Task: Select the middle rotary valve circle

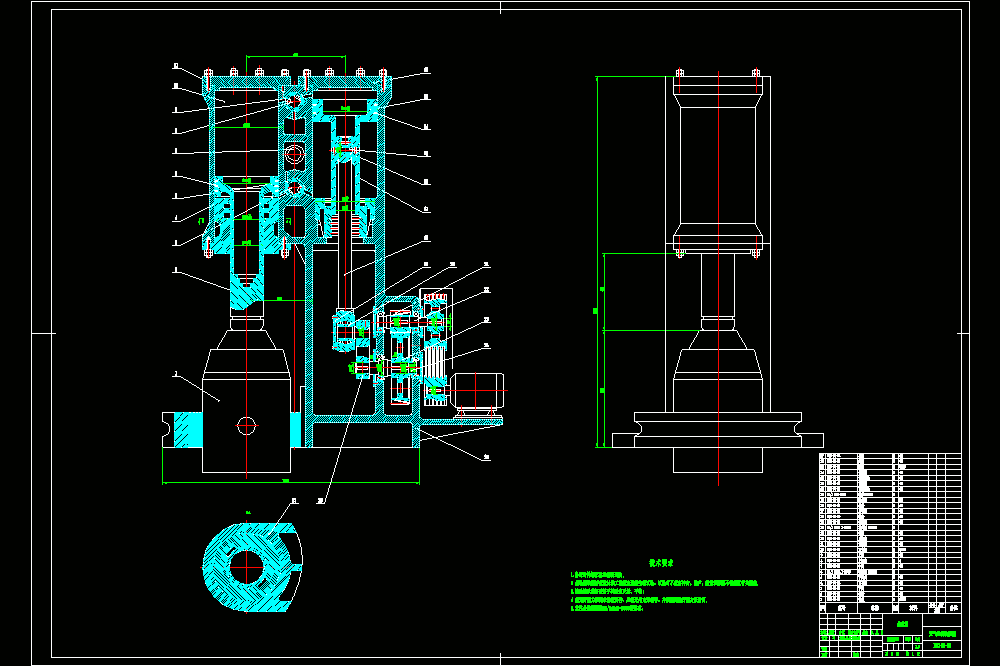Action: click(x=294, y=154)
